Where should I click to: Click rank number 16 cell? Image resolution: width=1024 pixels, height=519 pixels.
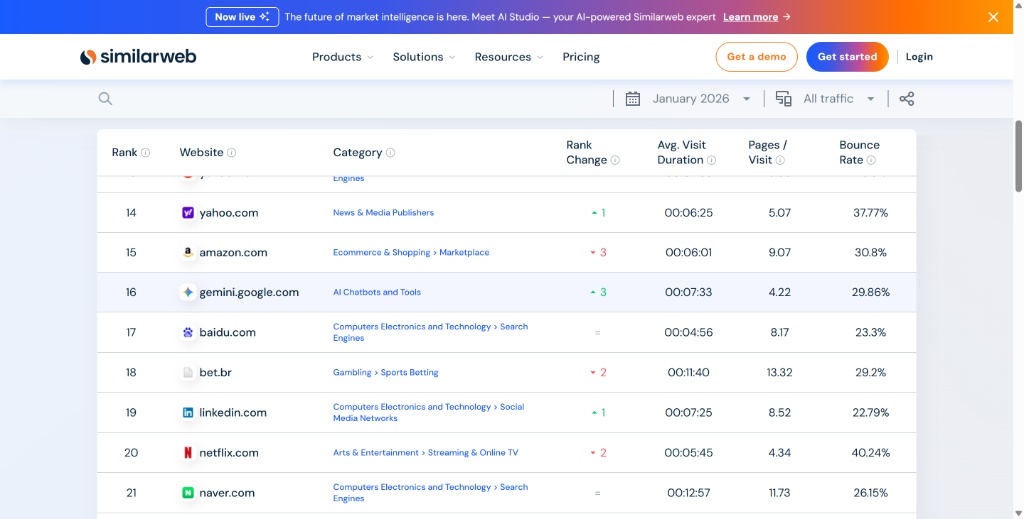(x=131, y=292)
